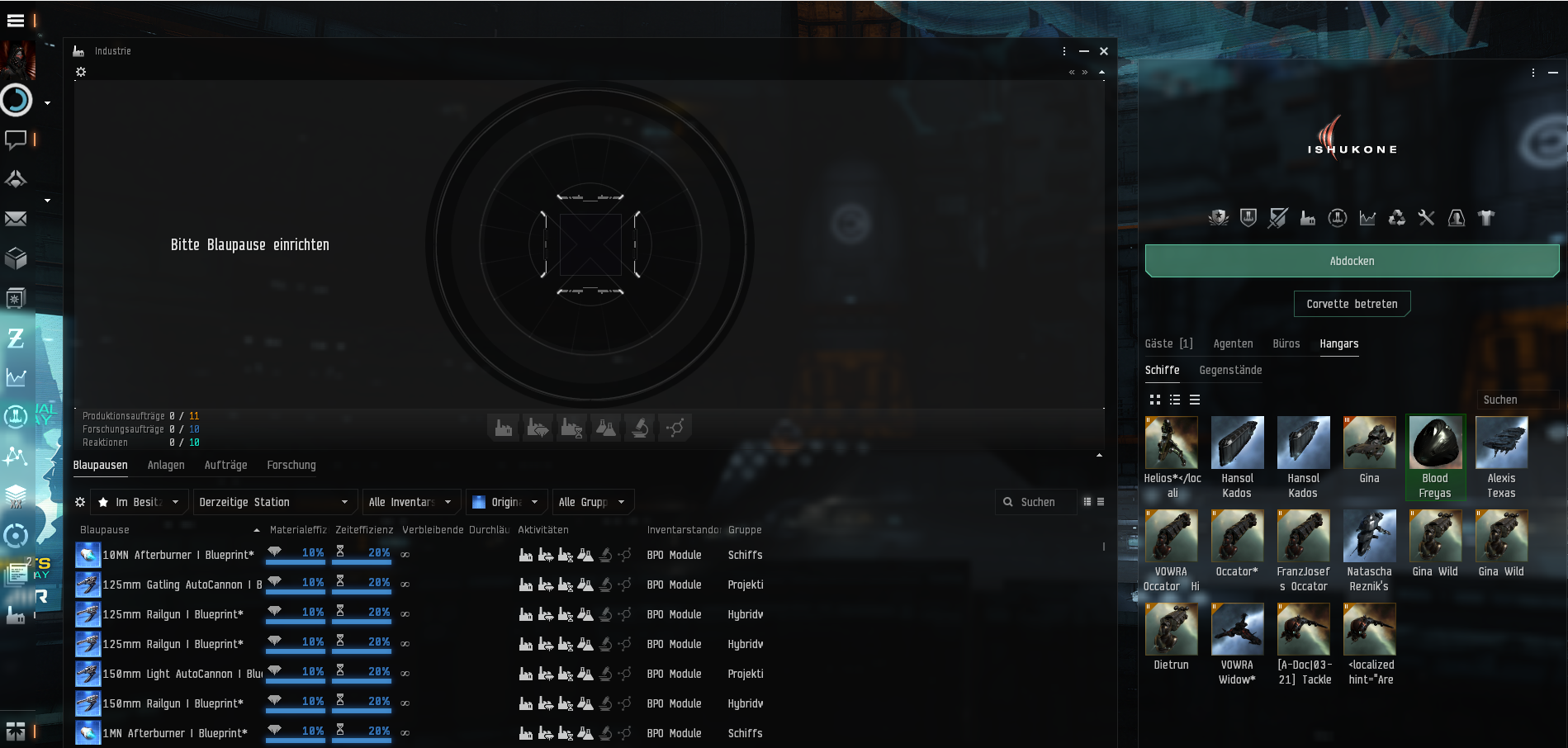Screen dimensions: 1568x748
Task: Open the Original blueprint type dropdown
Action: [x=506, y=502]
